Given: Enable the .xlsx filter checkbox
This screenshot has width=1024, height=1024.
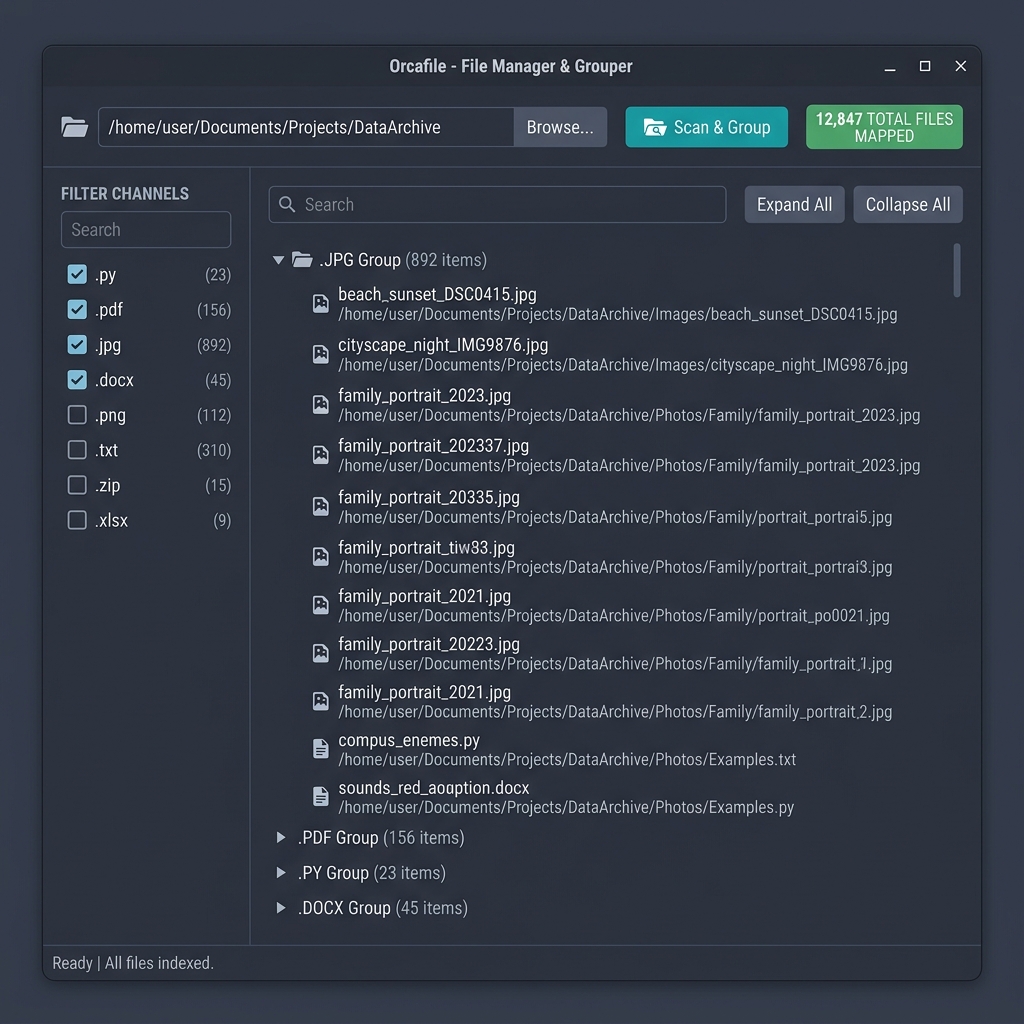Looking at the screenshot, I should 77,520.
